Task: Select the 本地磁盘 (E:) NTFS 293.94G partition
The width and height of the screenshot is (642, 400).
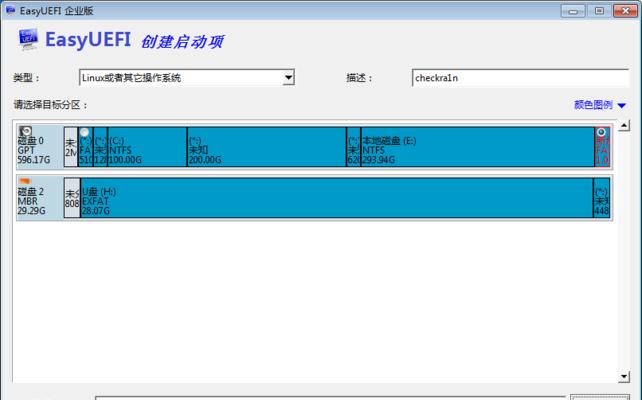Action: 478,147
